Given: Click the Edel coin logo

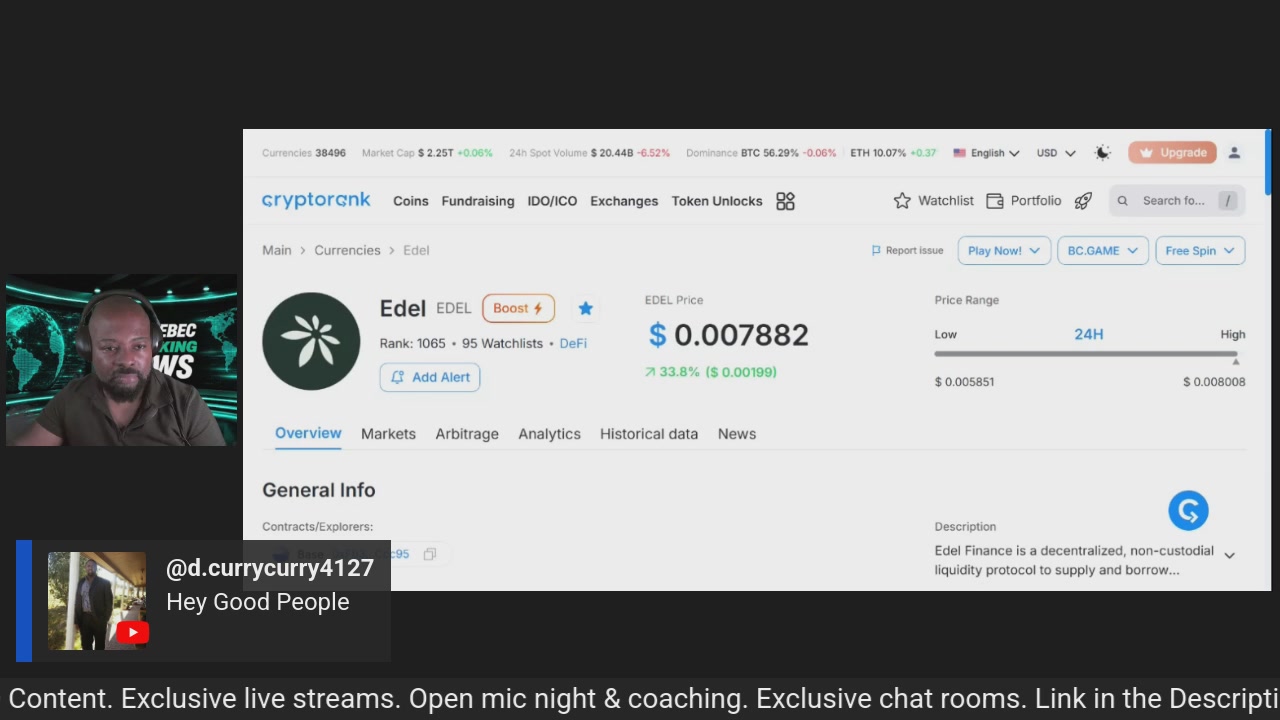Looking at the screenshot, I should coord(311,341).
